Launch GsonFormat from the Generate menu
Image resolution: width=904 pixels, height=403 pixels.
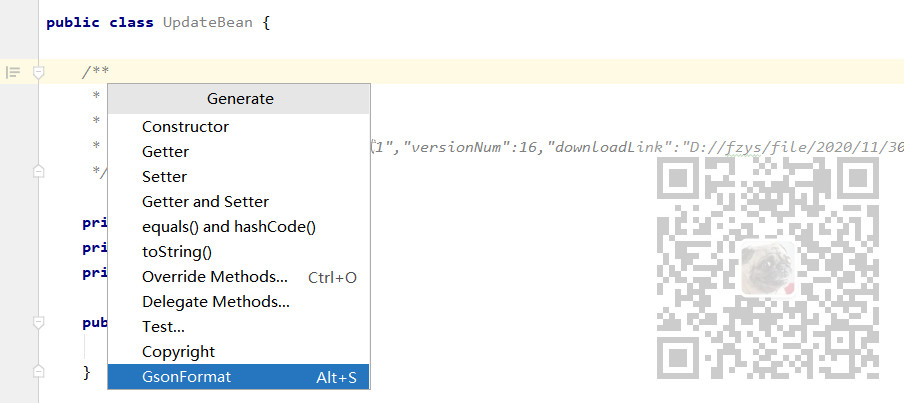(x=186, y=377)
